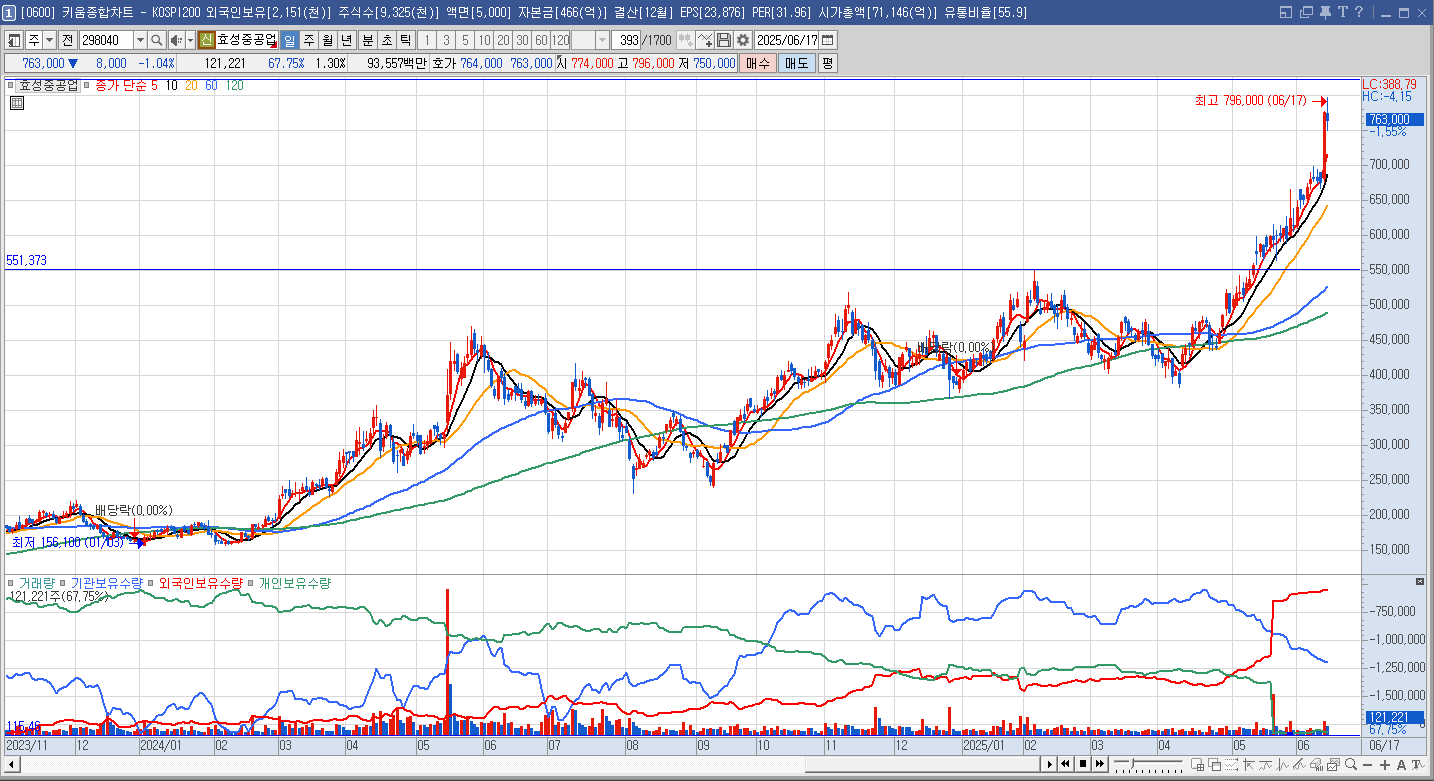Select the 주 weekly period toggle right of 일
Viewport: 1434px width, 781px height.
[309, 40]
